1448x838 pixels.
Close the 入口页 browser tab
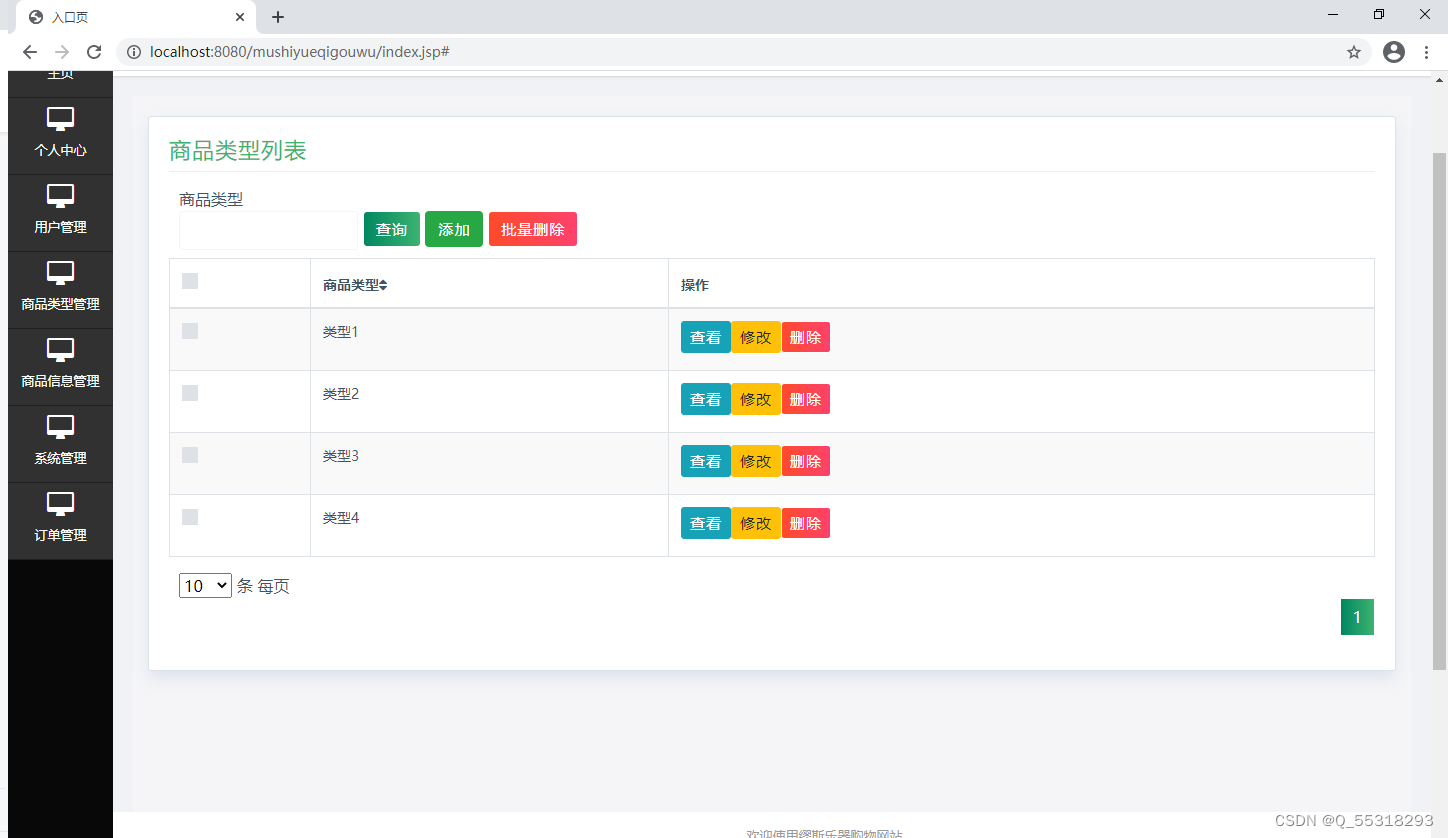(x=240, y=17)
